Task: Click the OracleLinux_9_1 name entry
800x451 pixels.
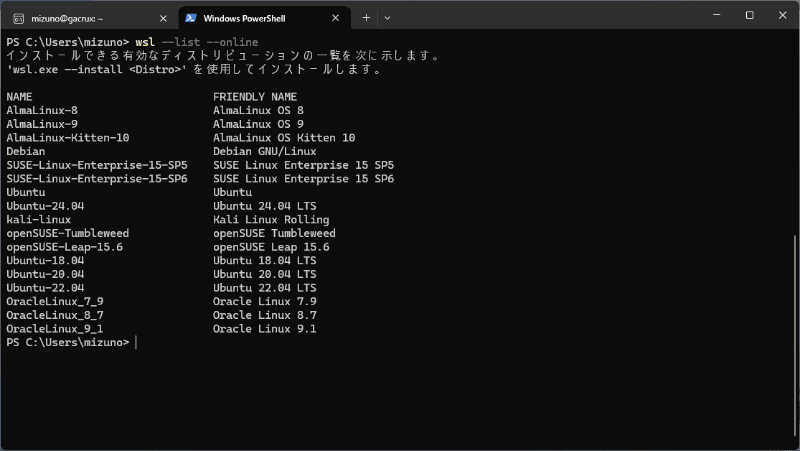Action: coord(55,329)
